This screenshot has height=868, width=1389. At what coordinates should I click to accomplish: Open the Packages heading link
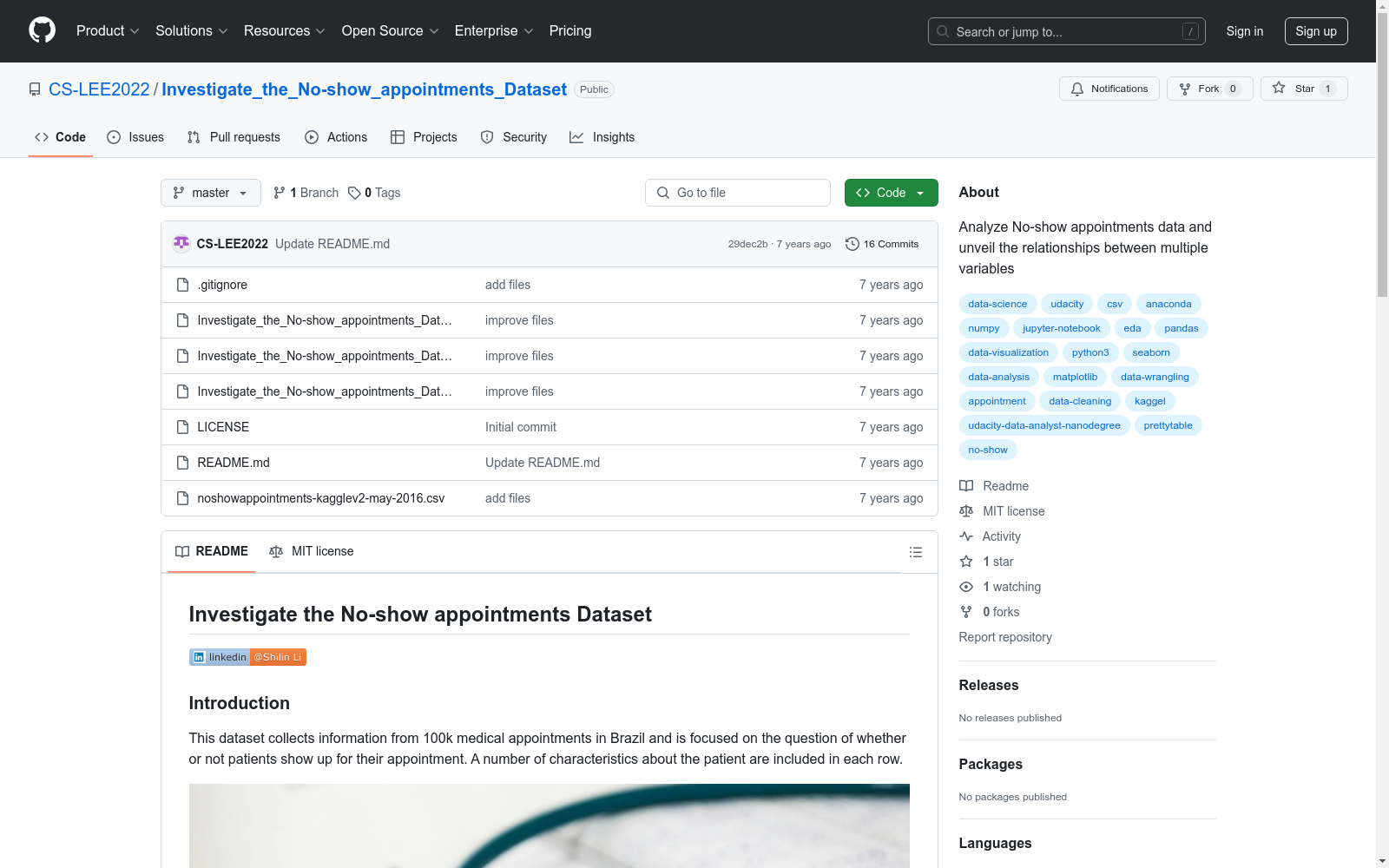click(991, 764)
